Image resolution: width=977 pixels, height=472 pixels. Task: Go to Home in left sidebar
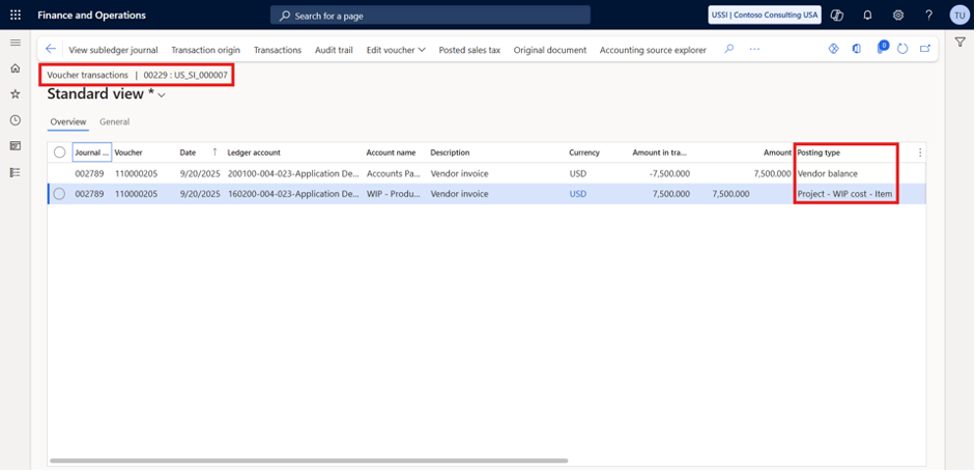click(15, 68)
